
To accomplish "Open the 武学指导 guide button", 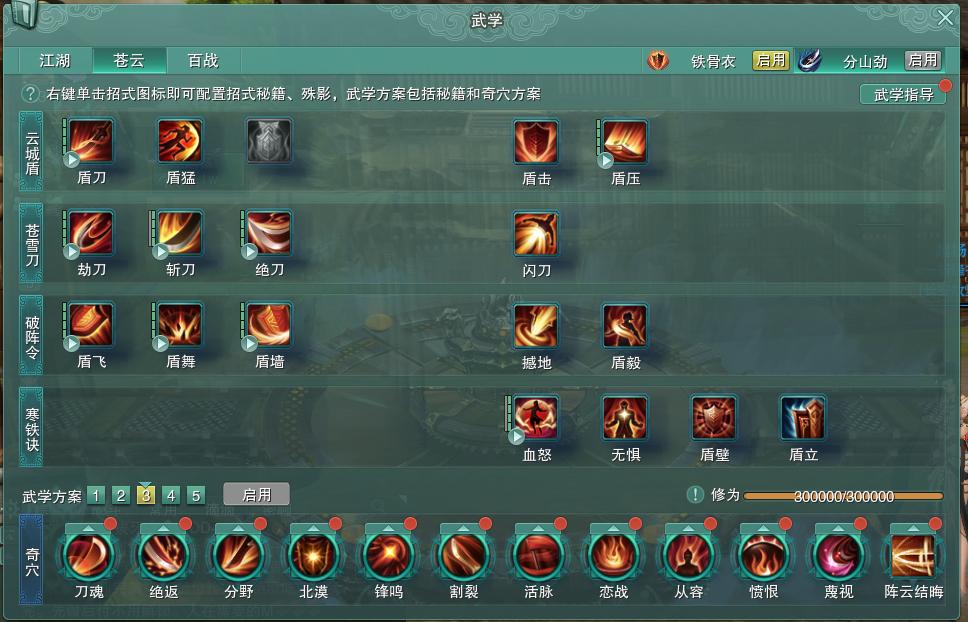I will click(x=903, y=94).
